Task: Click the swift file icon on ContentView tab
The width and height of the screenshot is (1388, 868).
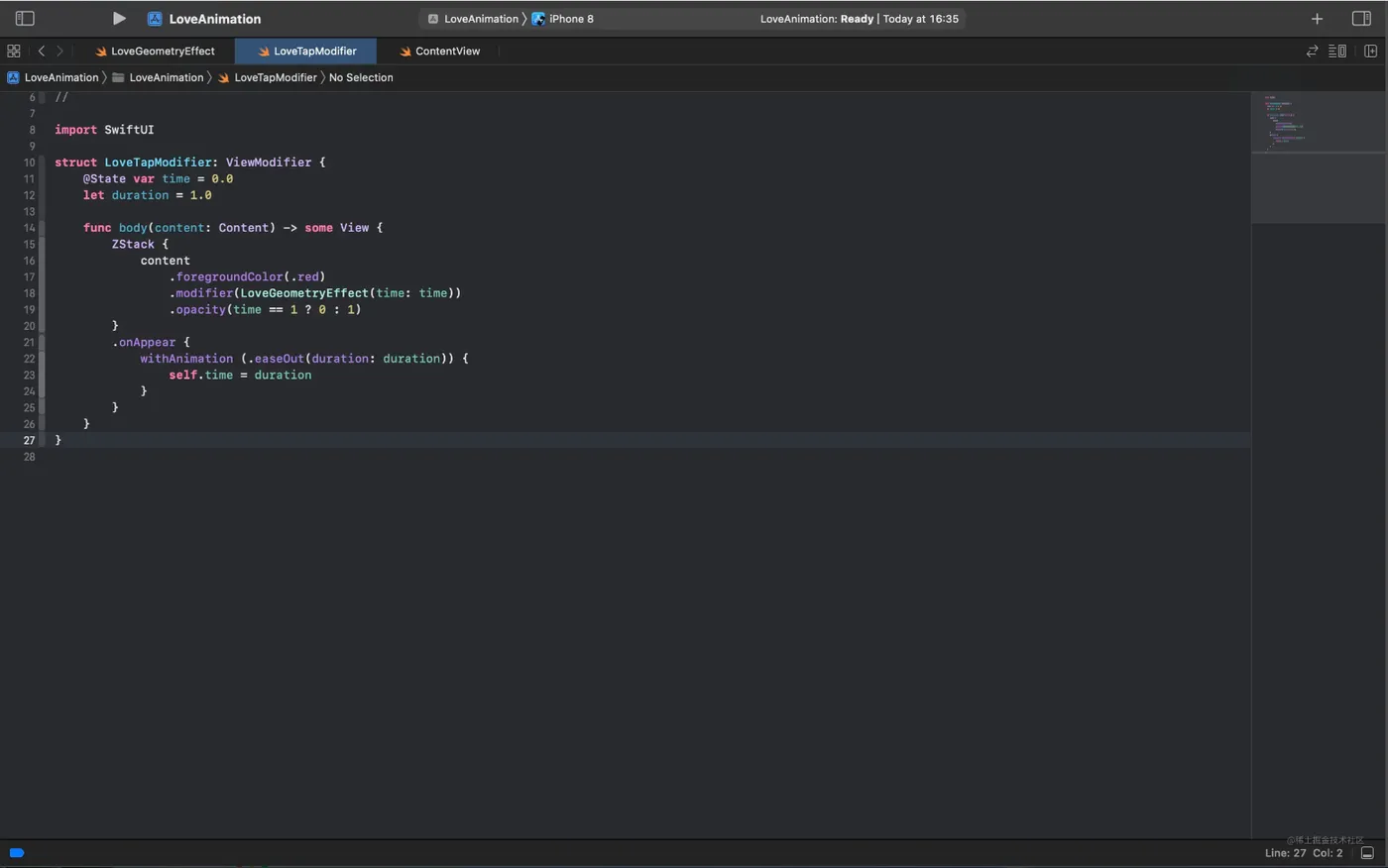Action: pyautogui.click(x=405, y=51)
